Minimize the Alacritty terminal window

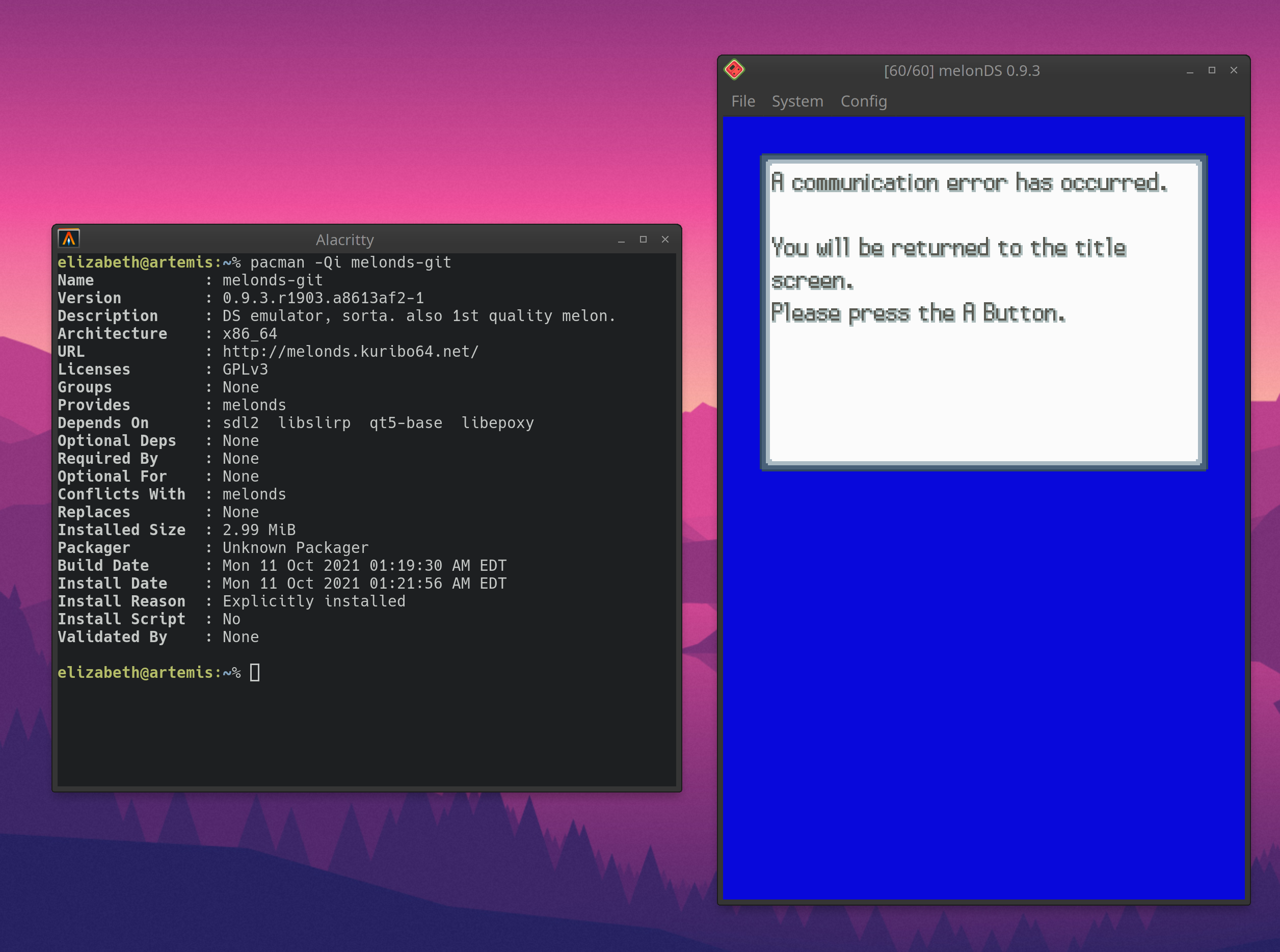coord(621,240)
